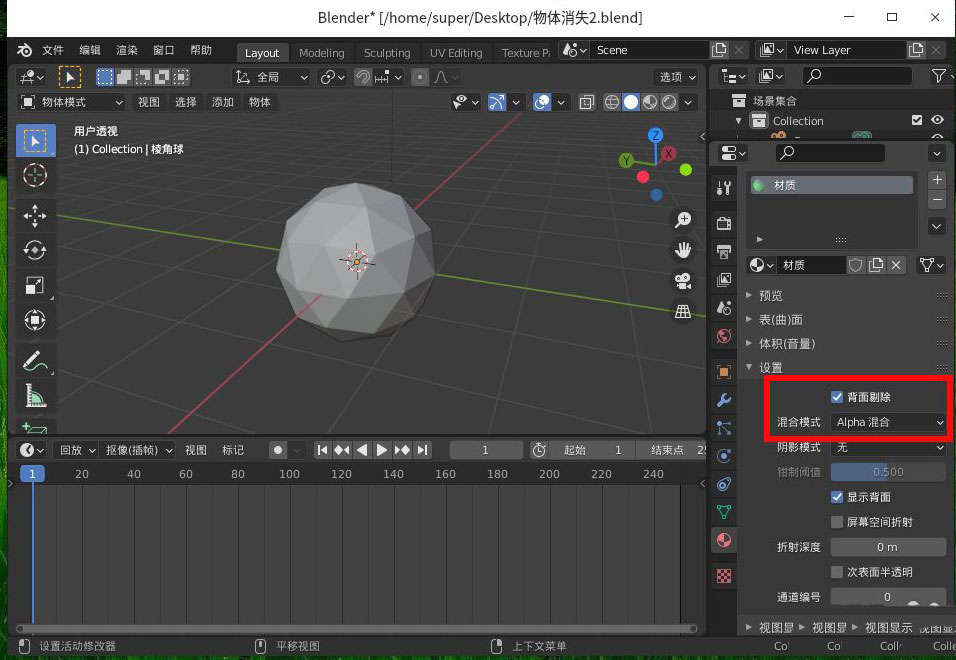
Task: Adjust the 钳制阈值 0.500 slider
Action: pos(888,472)
